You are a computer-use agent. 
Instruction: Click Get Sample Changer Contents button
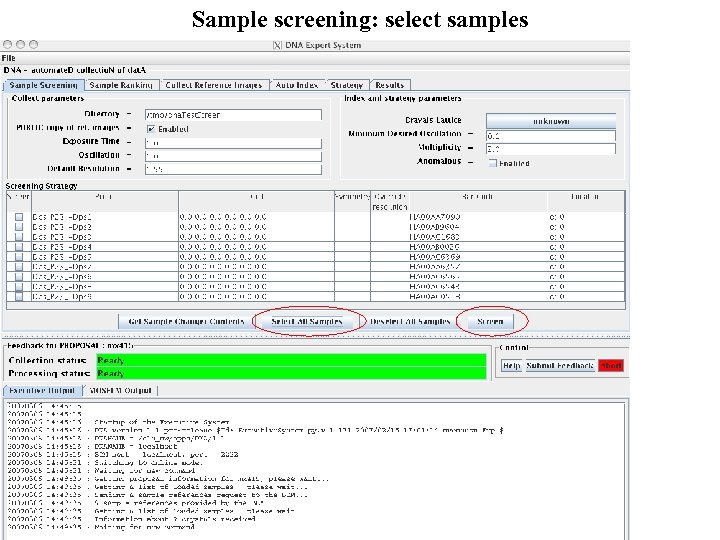pyautogui.click(x=186, y=321)
